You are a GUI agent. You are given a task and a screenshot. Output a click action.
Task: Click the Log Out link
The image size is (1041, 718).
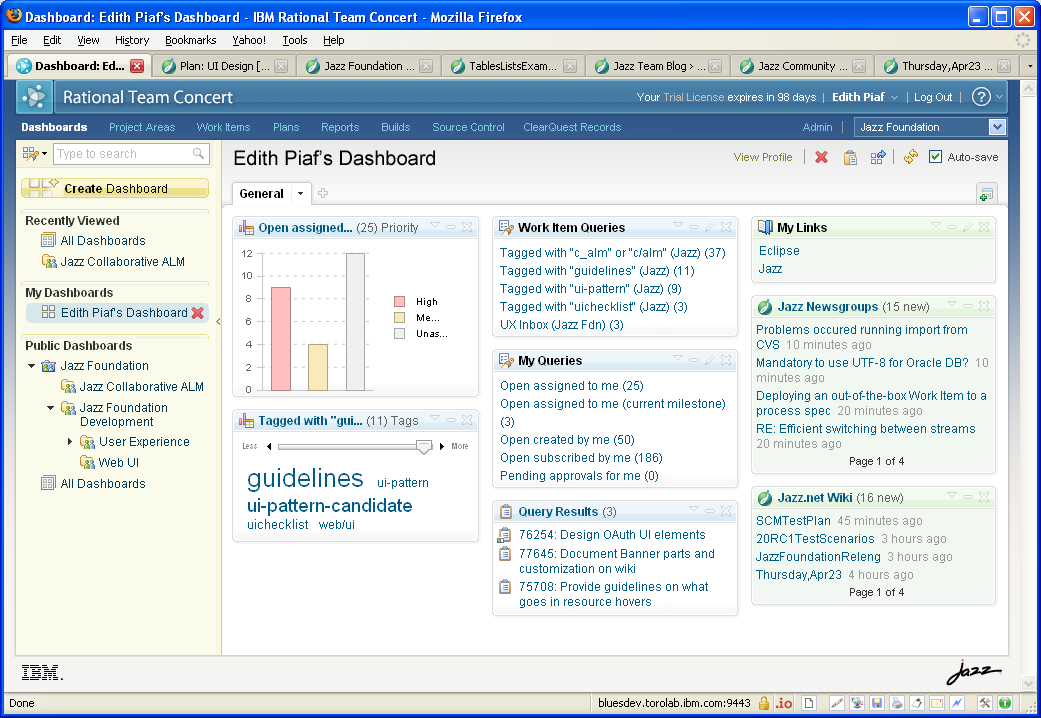point(933,97)
